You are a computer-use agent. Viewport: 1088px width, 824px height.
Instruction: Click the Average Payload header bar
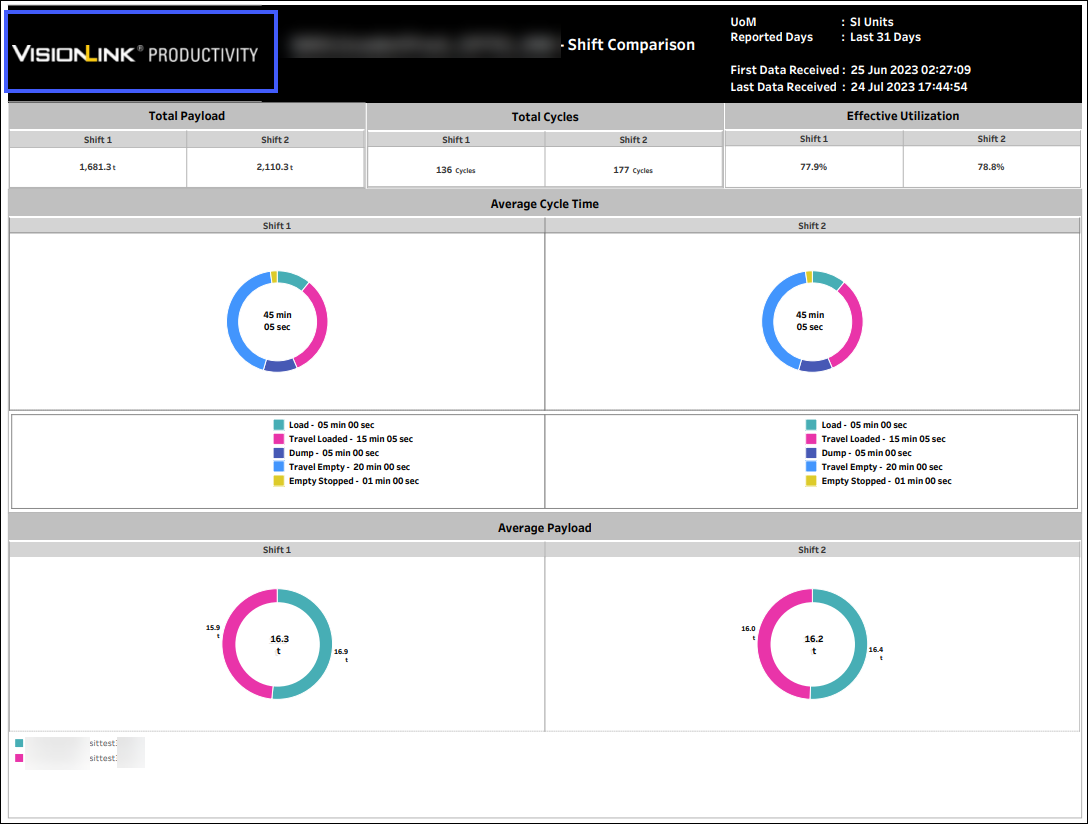(545, 528)
